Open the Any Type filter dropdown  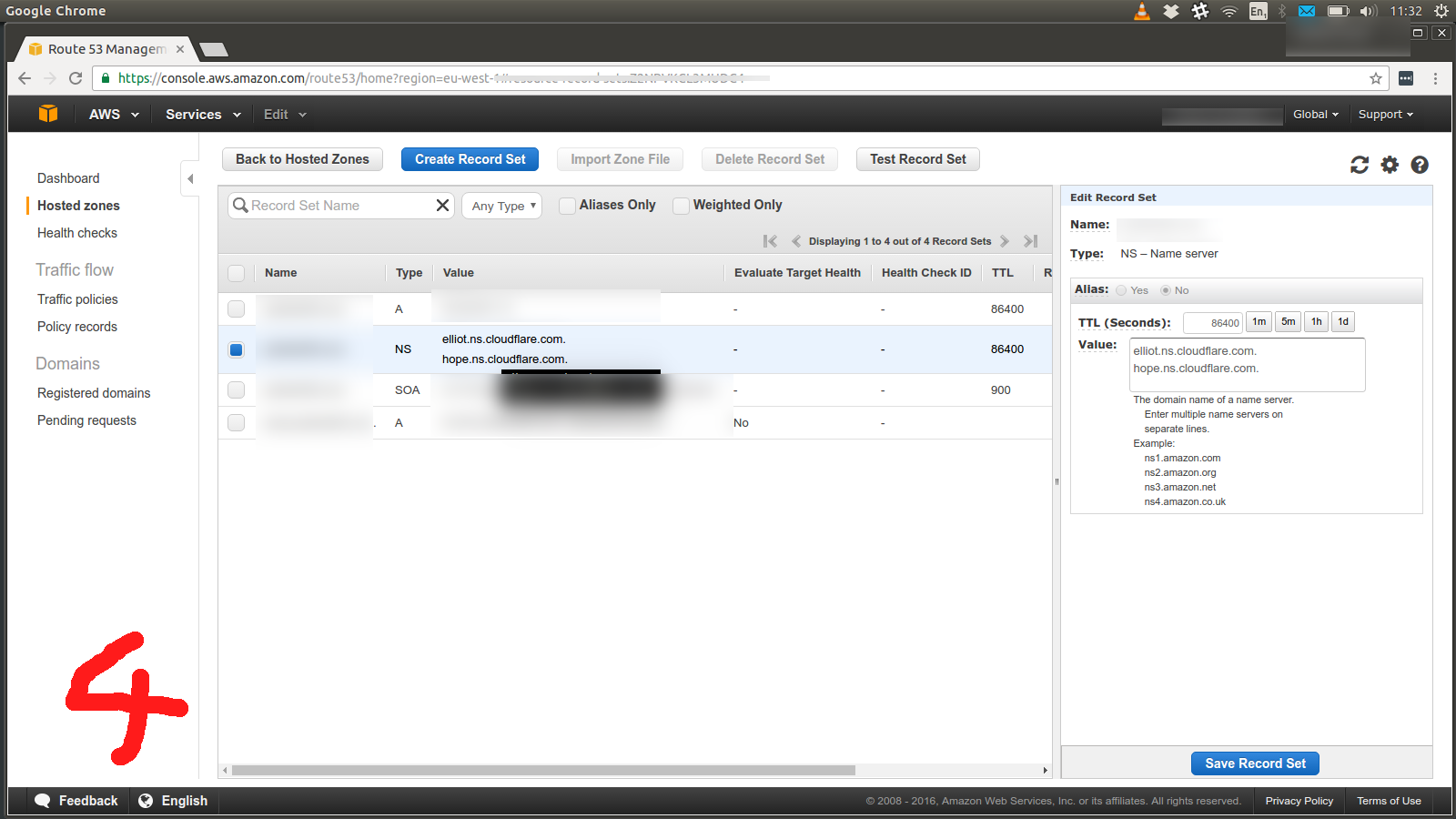[501, 206]
